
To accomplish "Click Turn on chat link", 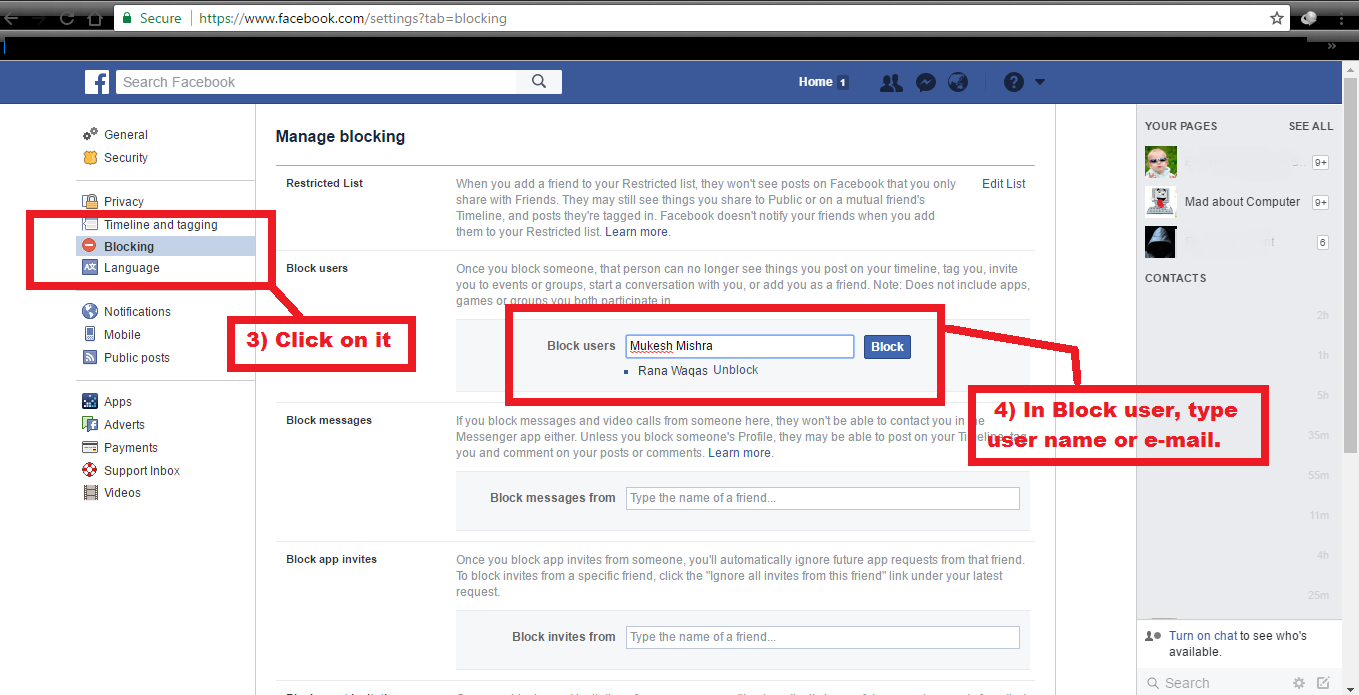I will (x=1203, y=635).
